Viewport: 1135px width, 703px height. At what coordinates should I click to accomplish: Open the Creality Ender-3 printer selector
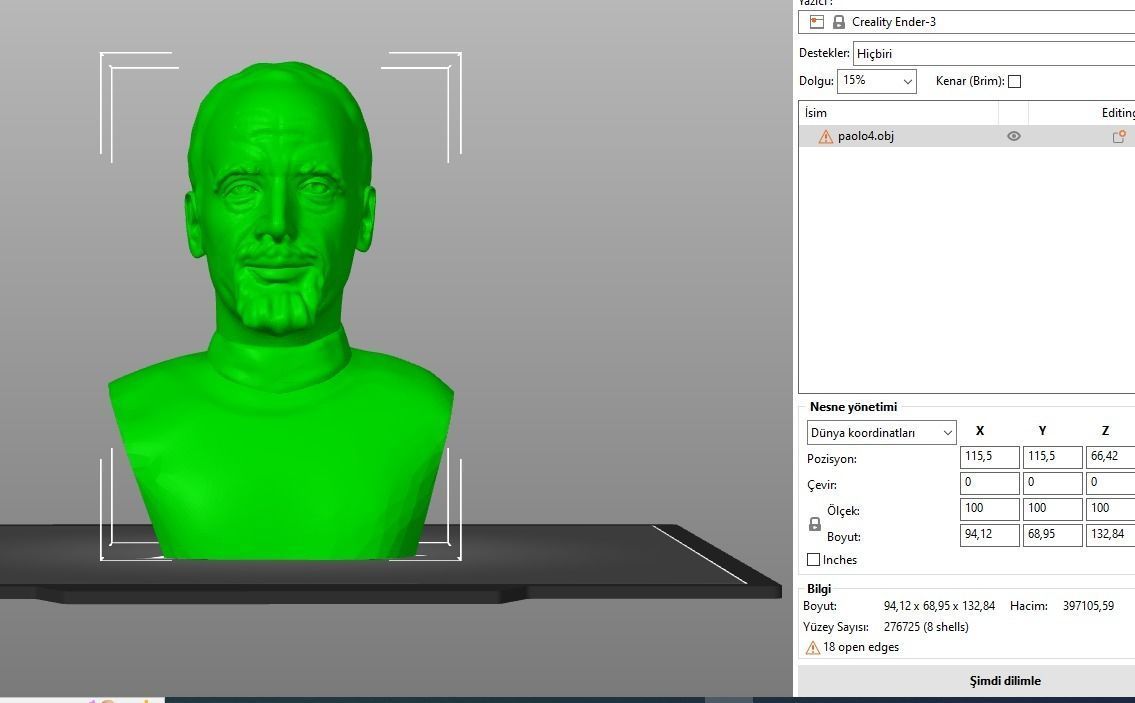coord(966,22)
